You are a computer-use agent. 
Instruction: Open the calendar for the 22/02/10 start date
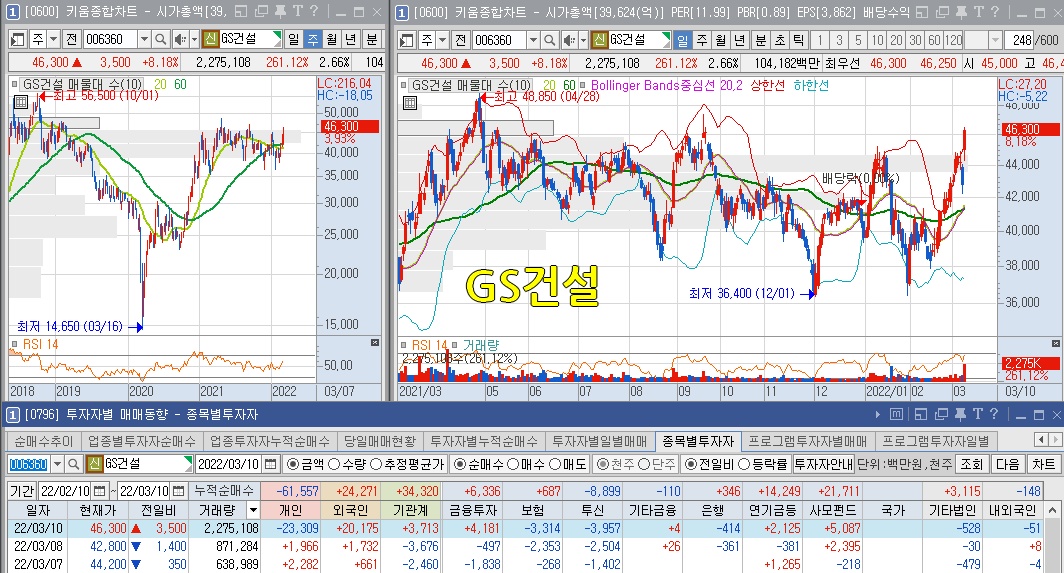100,491
